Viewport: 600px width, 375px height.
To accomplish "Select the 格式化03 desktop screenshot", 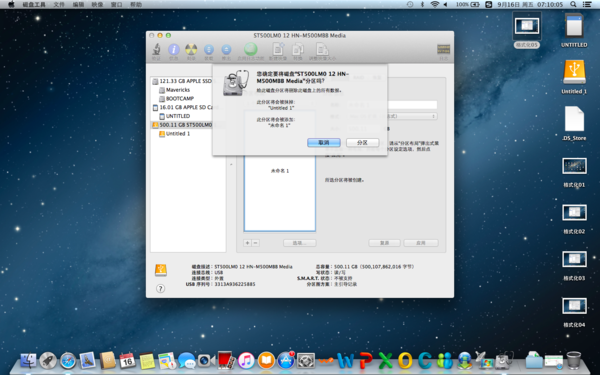I will (574, 265).
